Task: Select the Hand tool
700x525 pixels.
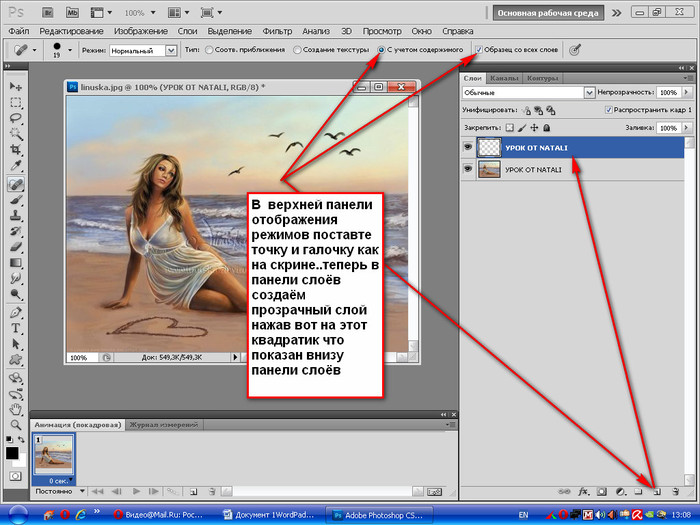Action: pyautogui.click(x=16, y=409)
